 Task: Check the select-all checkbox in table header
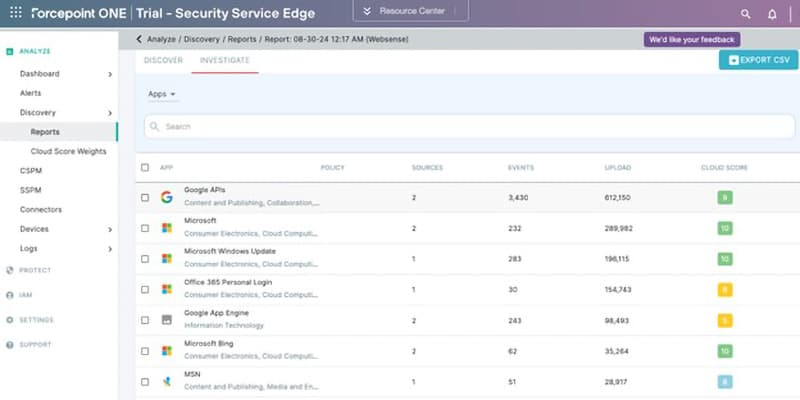click(146, 167)
